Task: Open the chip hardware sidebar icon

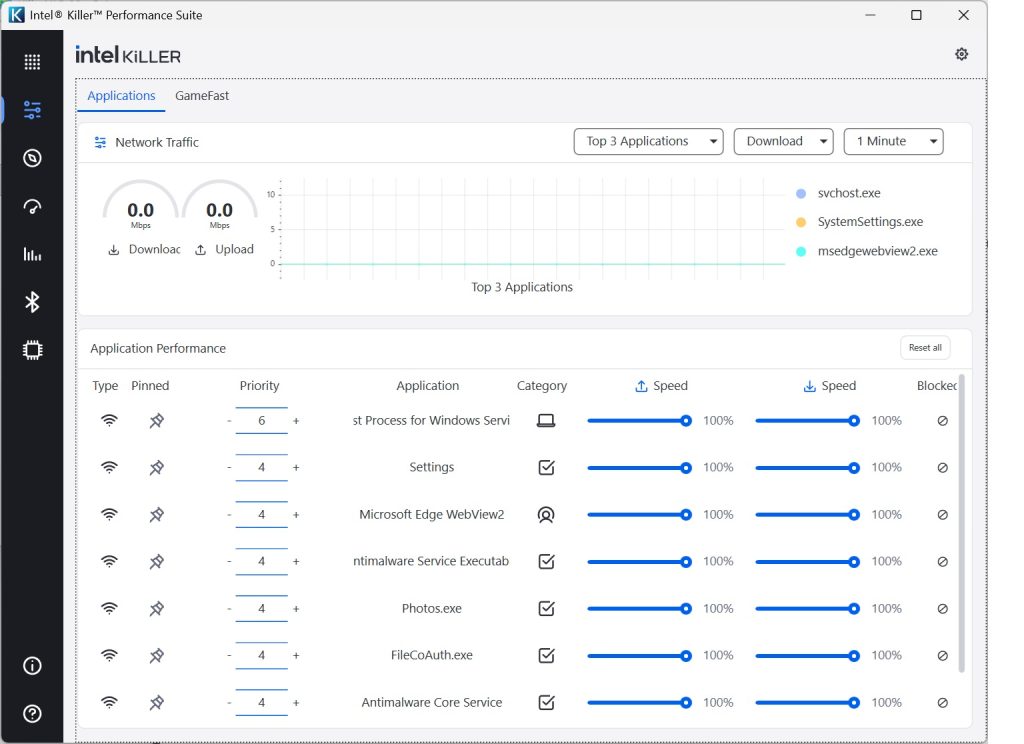Action: [32, 350]
